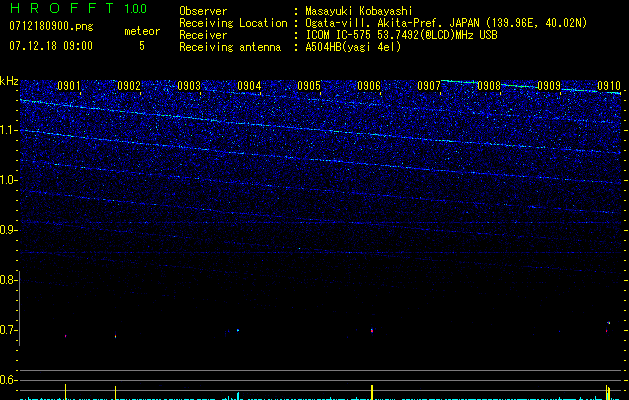This screenshot has height=400, width=629.
Task: Click the tall yellow spike below 0906
Action: point(372,390)
